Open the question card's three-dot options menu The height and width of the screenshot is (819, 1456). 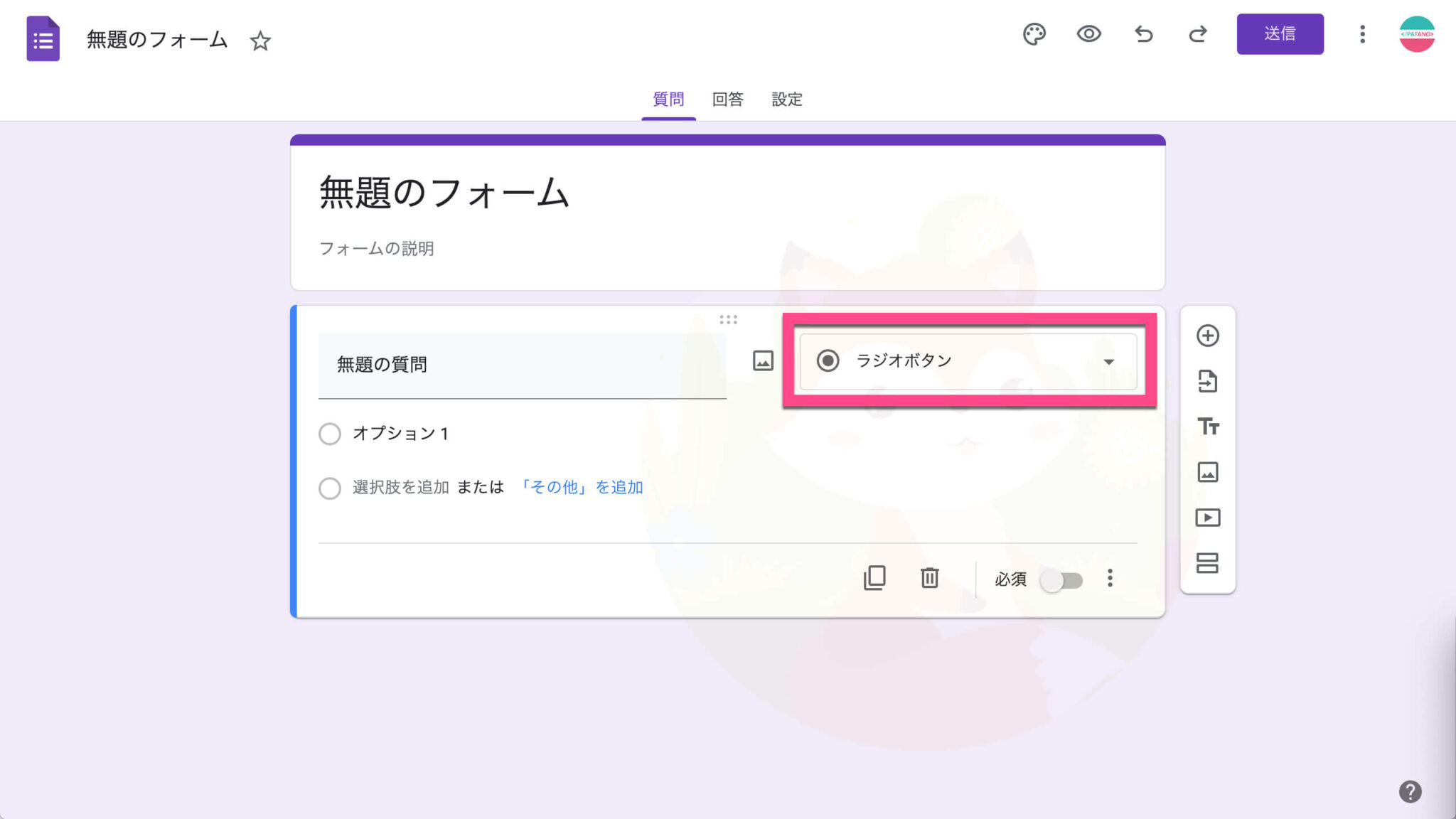click(x=1110, y=578)
